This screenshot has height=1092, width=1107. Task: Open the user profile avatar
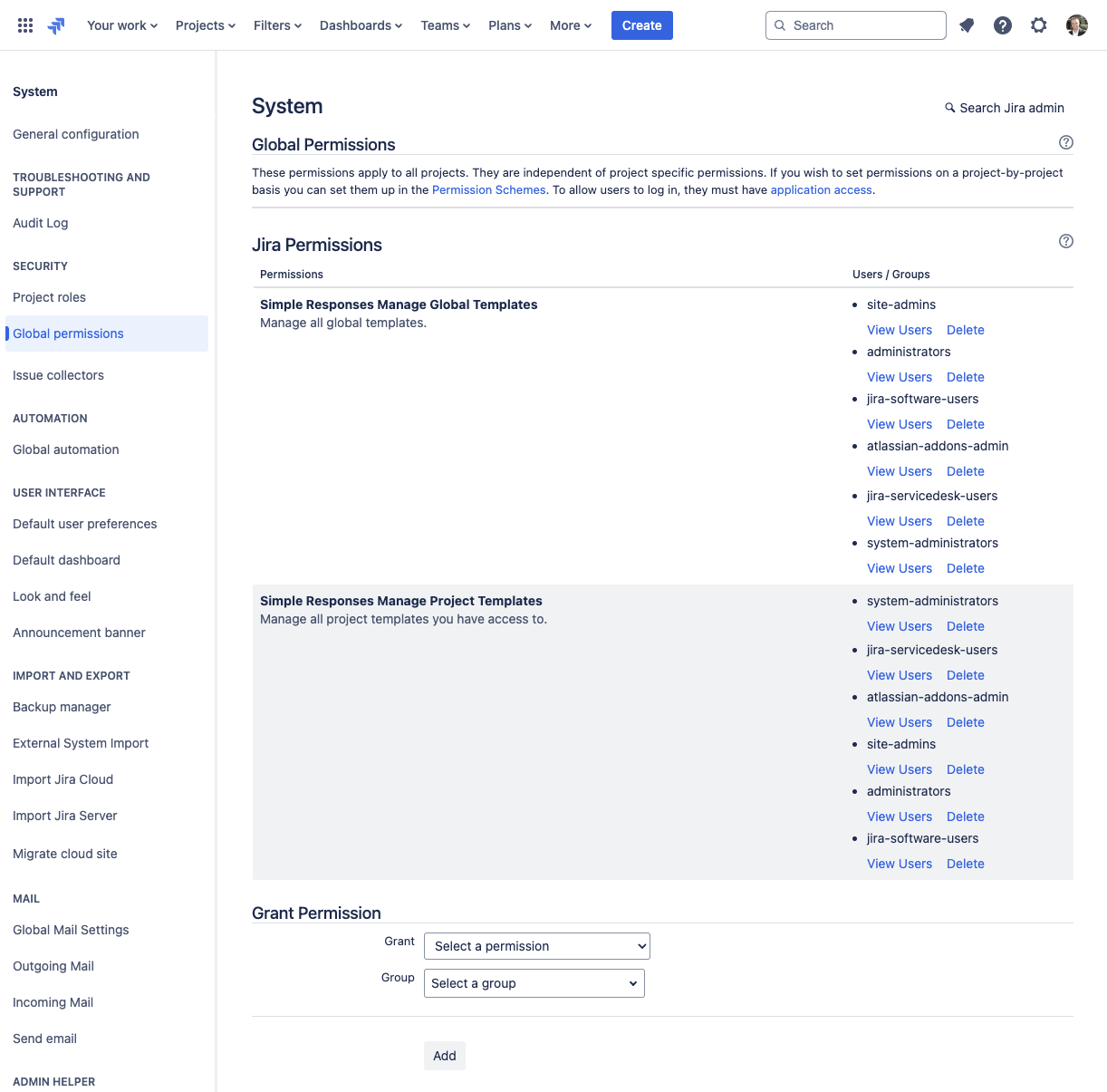pyautogui.click(x=1077, y=25)
